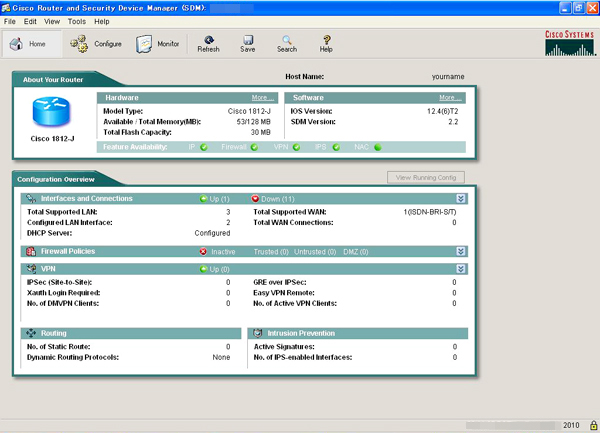This screenshot has width=600, height=433.
Task: Open the Search tool
Action: pos(287,44)
